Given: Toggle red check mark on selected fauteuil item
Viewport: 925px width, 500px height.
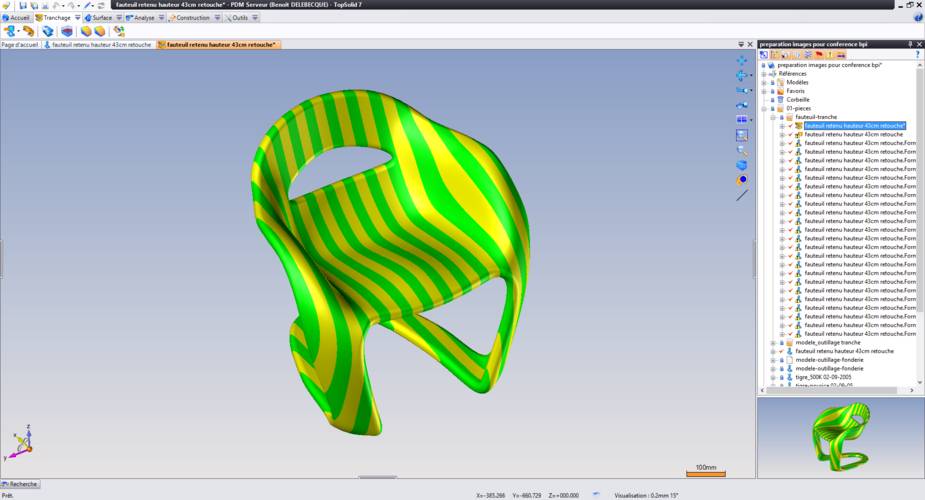Looking at the screenshot, I should pos(790,126).
